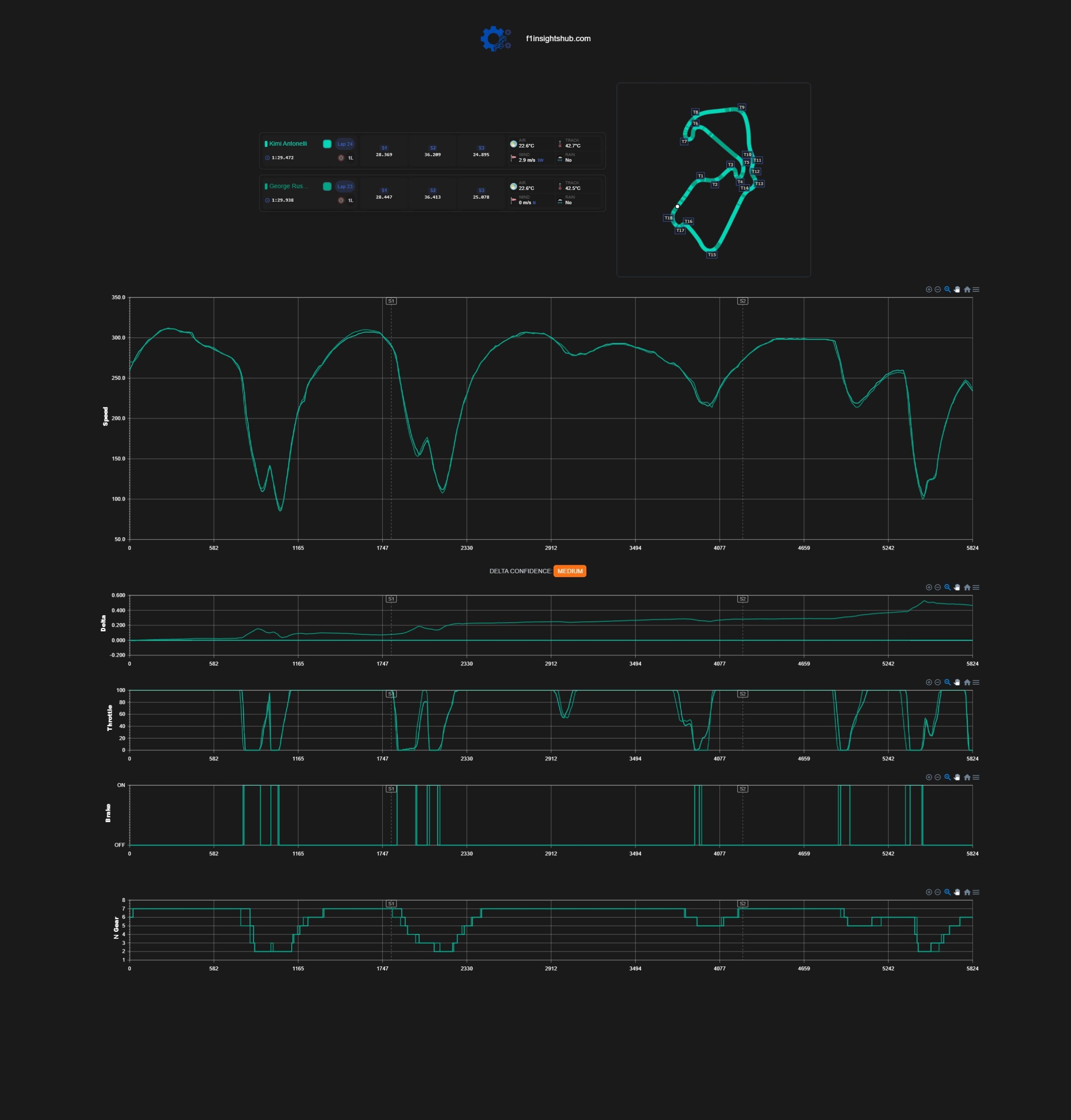
Task: Click the white start position dot on track
Action: coord(678,206)
